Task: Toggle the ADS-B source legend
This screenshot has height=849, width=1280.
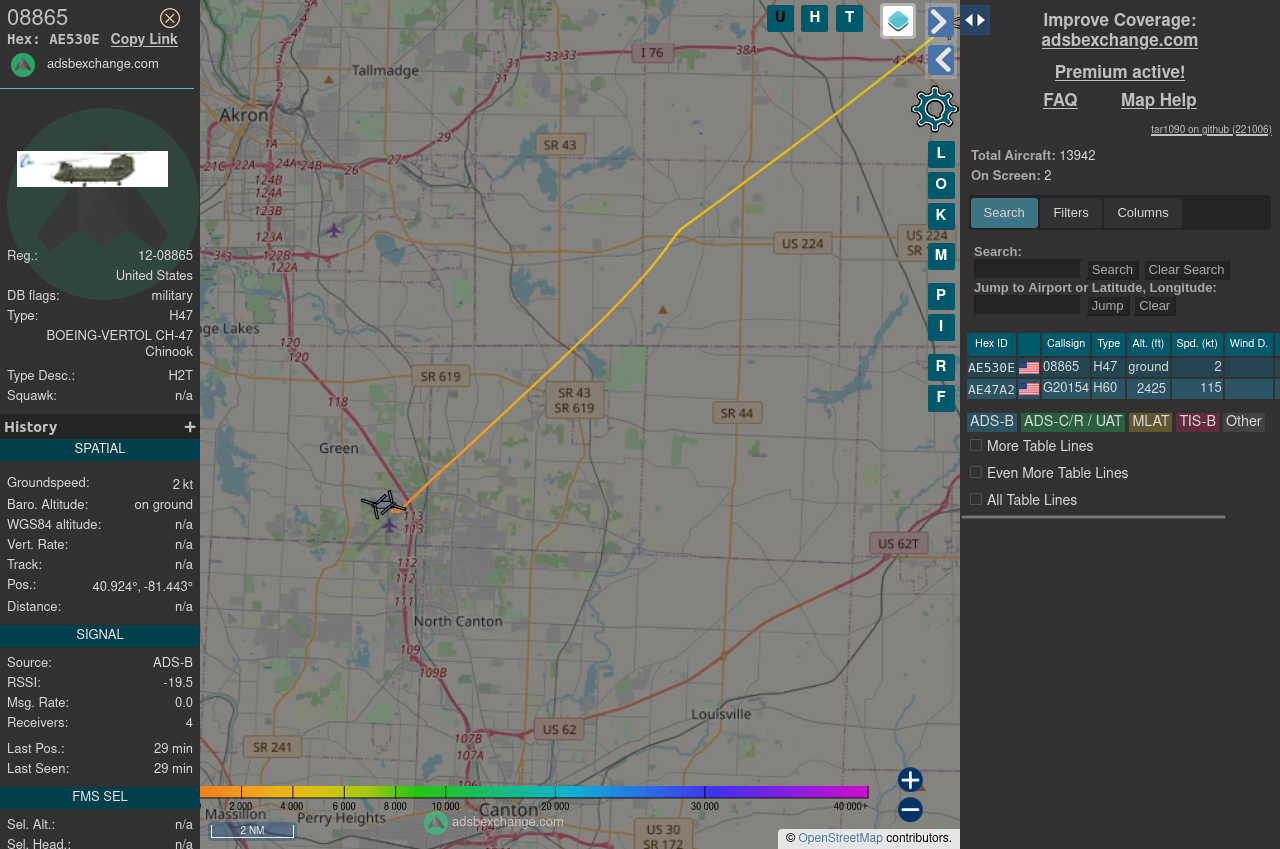Action: point(992,422)
